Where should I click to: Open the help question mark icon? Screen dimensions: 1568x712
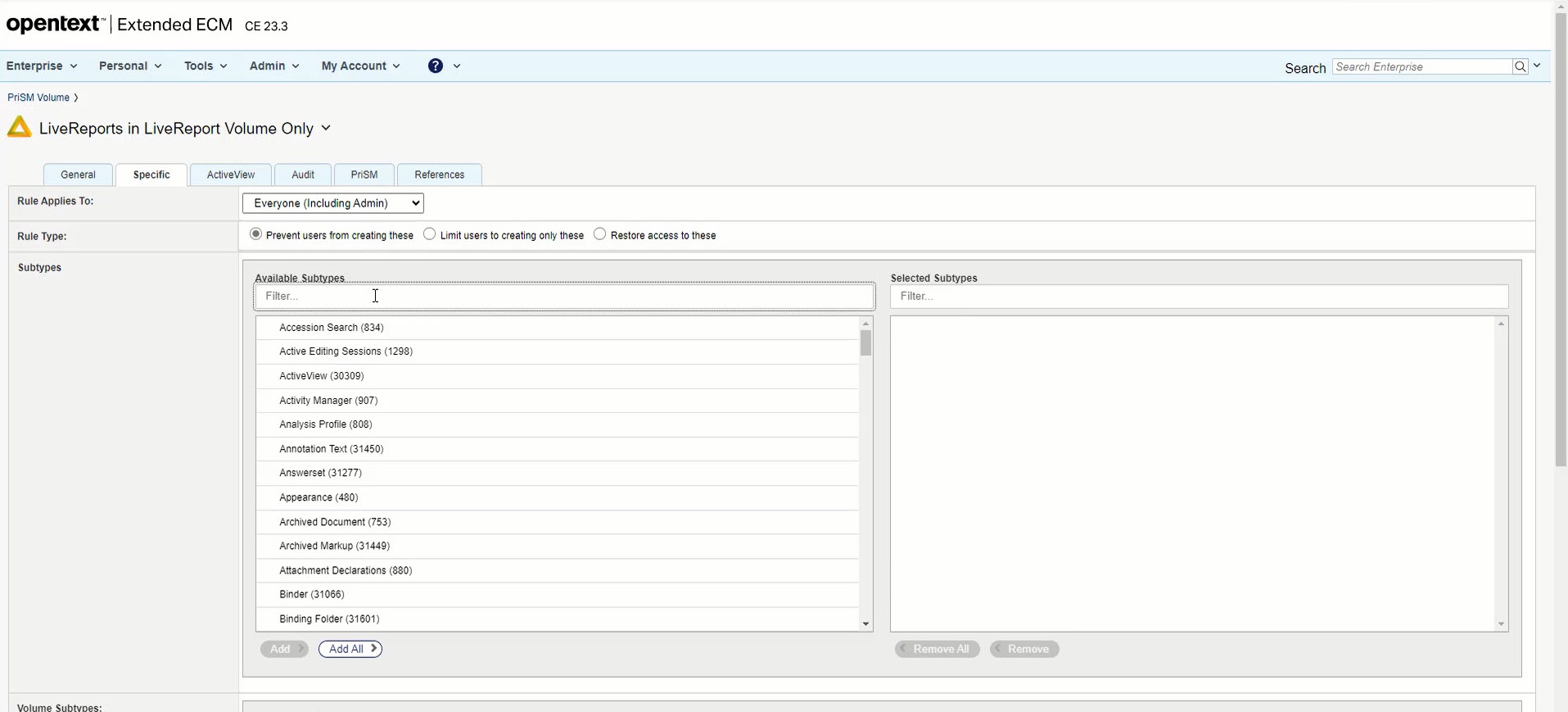pyautogui.click(x=436, y=66)
